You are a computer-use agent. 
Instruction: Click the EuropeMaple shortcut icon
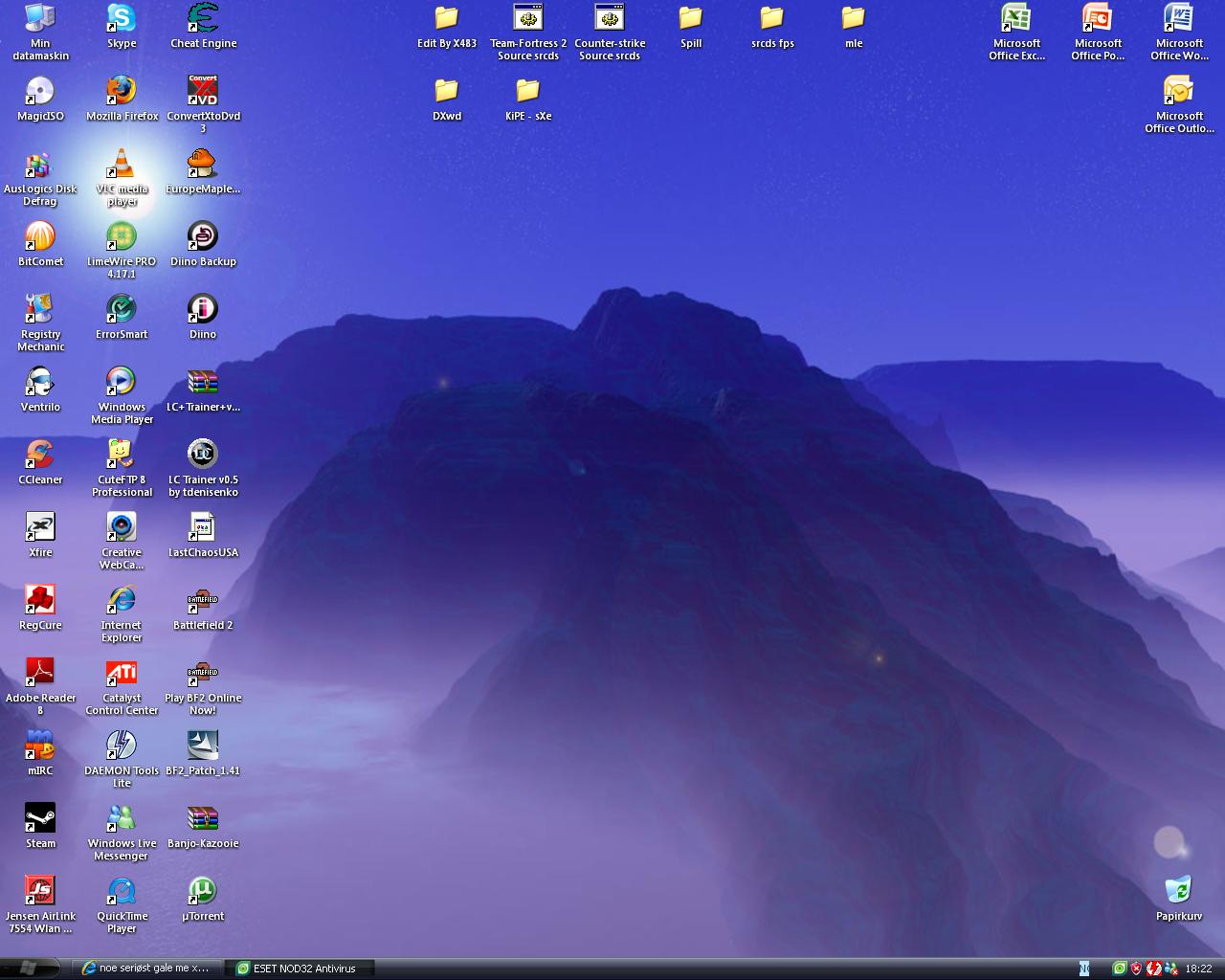(x=203, y=171)
